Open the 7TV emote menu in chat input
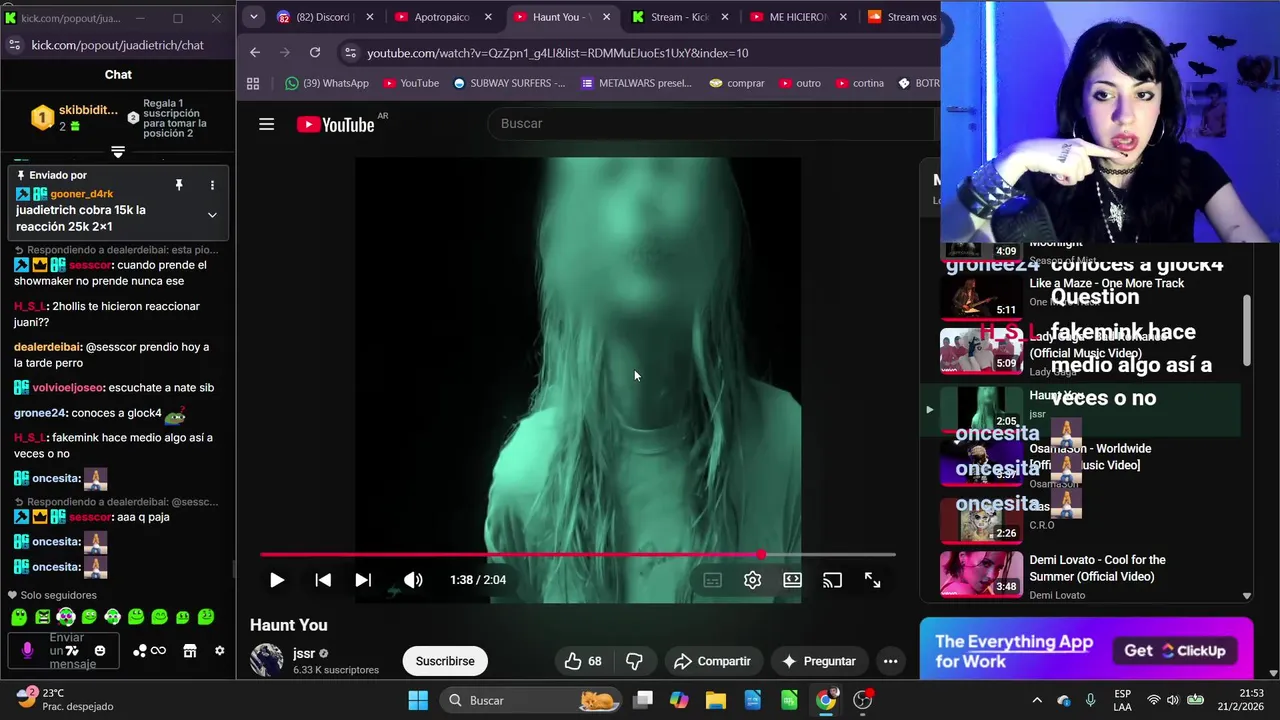 coord(72,651)
